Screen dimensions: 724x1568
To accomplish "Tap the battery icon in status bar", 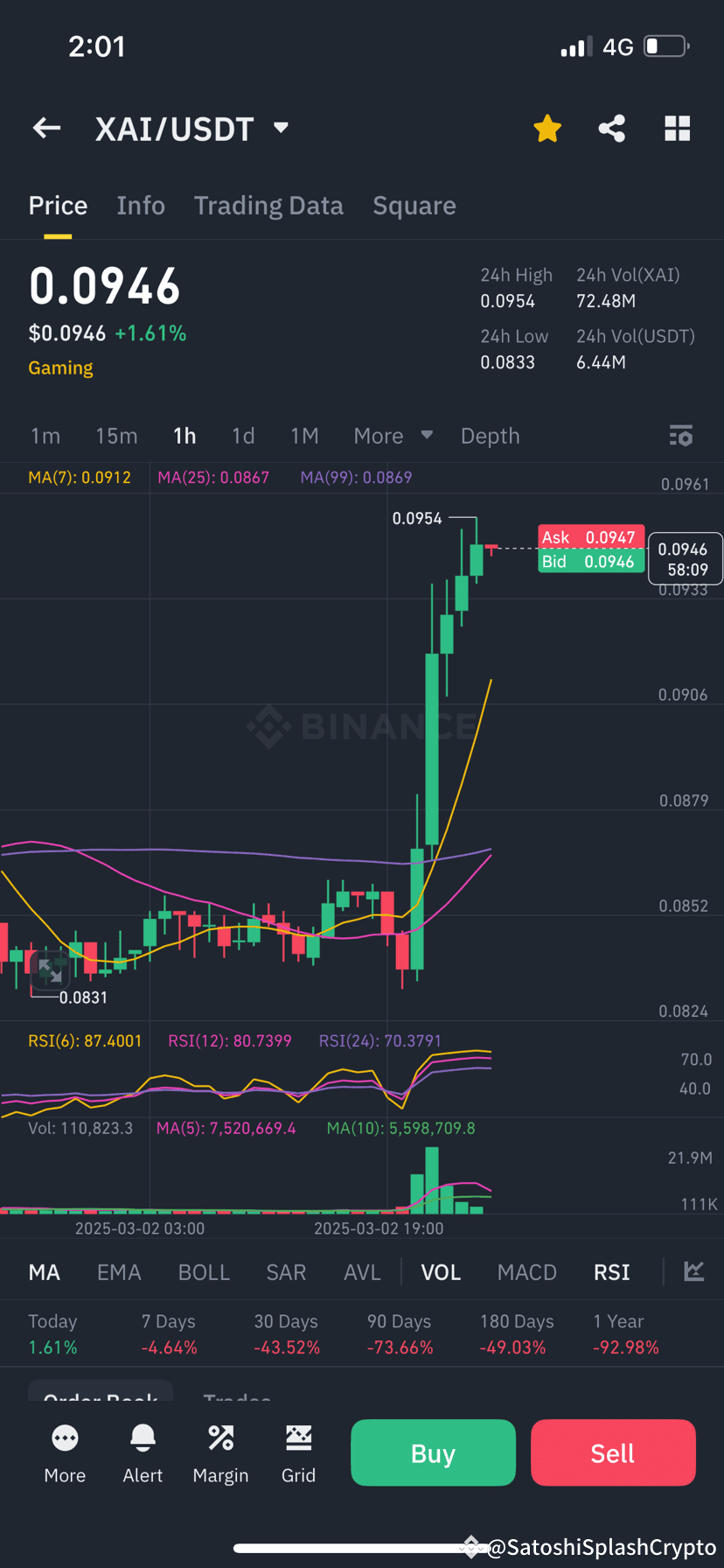I will click(667, 46).
